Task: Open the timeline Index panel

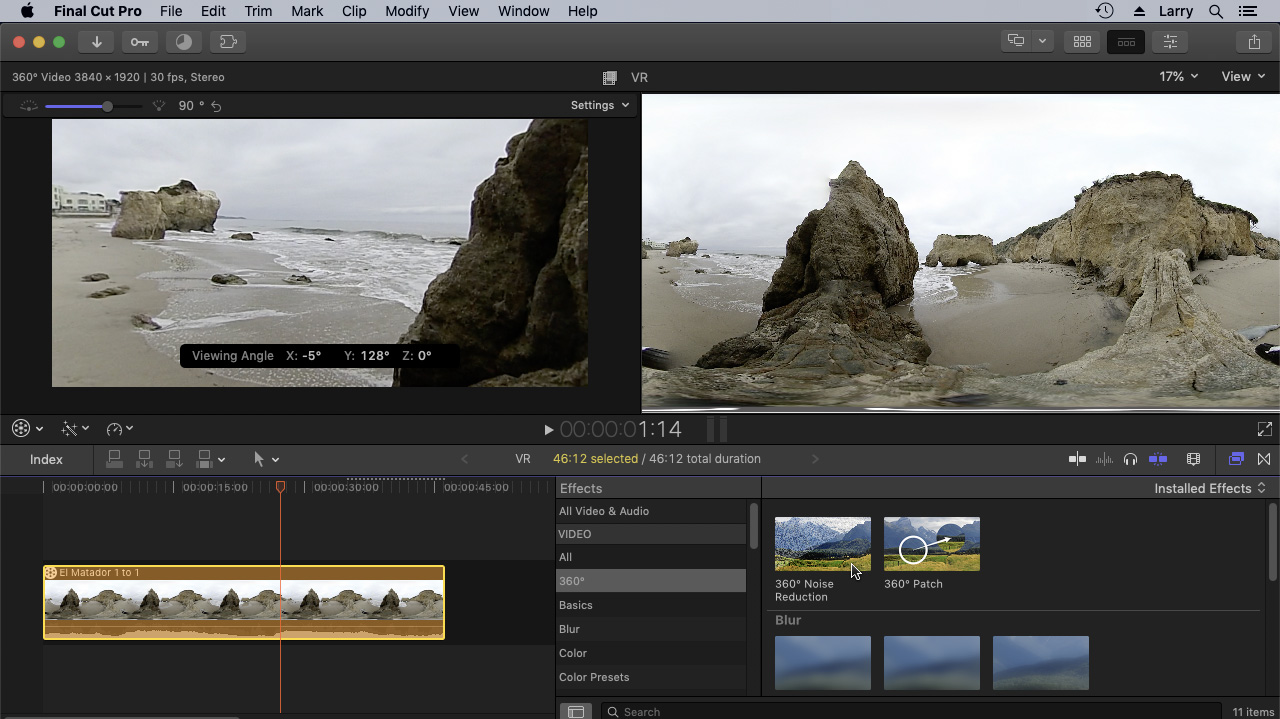Action: coord(46,460)
